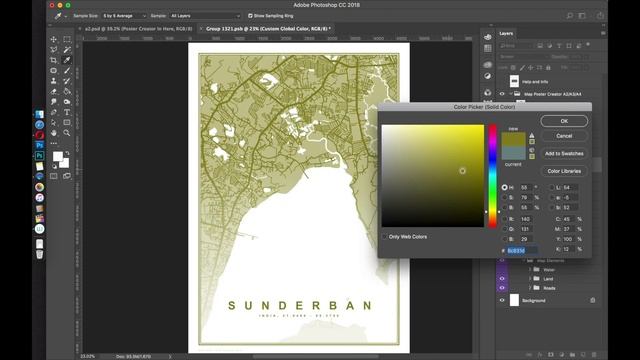Expand the Water folder
640x360 pixels.
tap(530, 269)
